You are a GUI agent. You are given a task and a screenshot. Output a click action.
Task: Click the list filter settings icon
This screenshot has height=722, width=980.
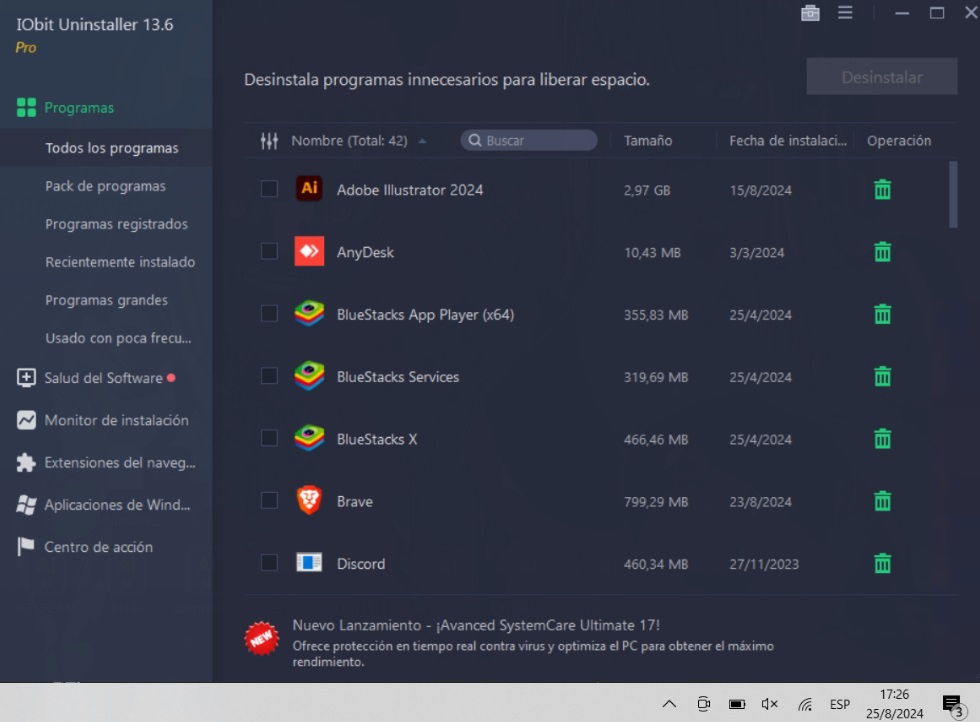269,141
